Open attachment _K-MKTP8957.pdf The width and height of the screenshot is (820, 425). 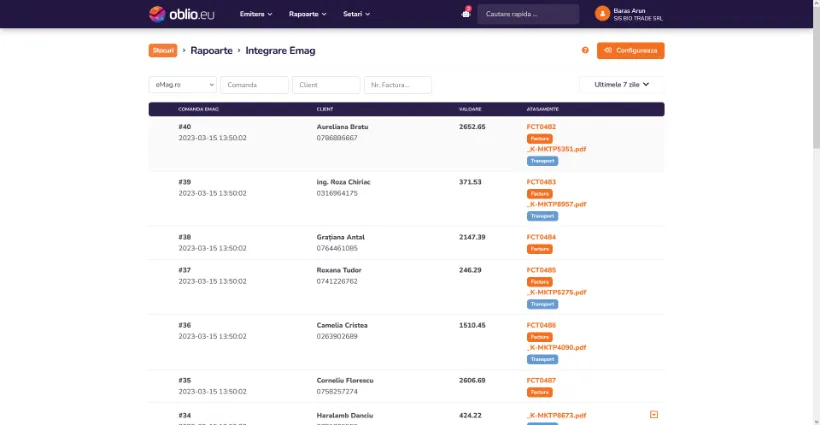tap(556, 204)
